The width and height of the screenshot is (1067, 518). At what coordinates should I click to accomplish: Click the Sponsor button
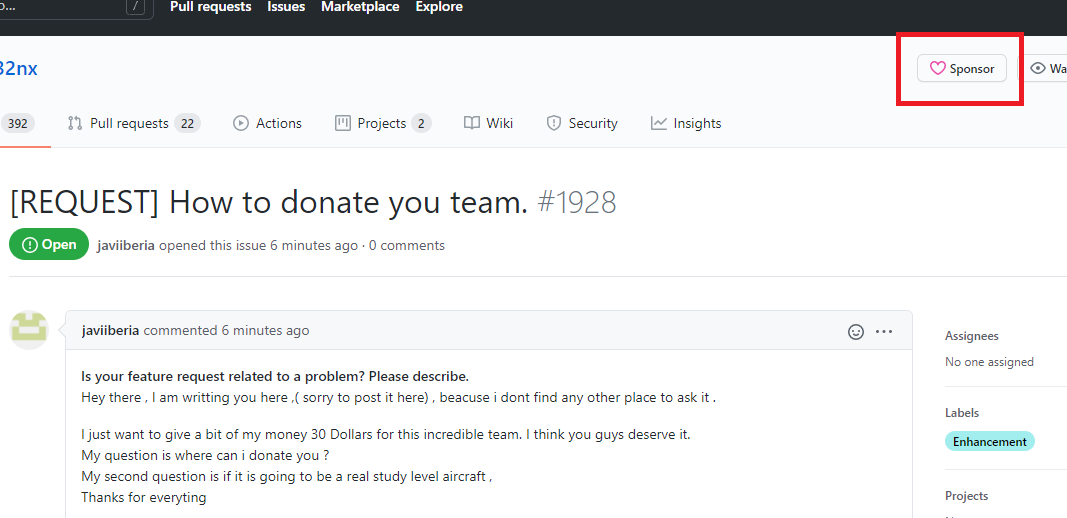(962, 69)
